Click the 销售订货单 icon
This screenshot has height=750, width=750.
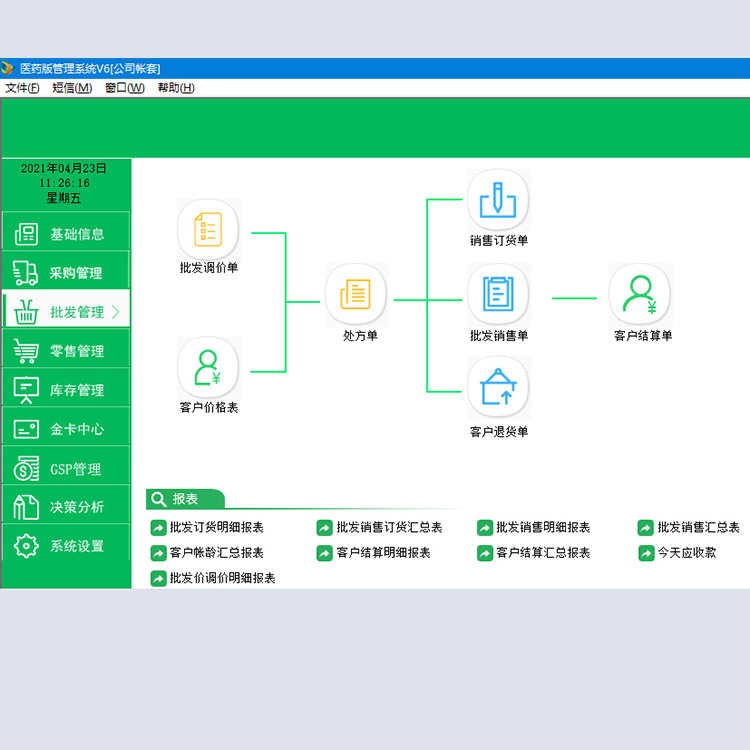click(x=498, y=200)
